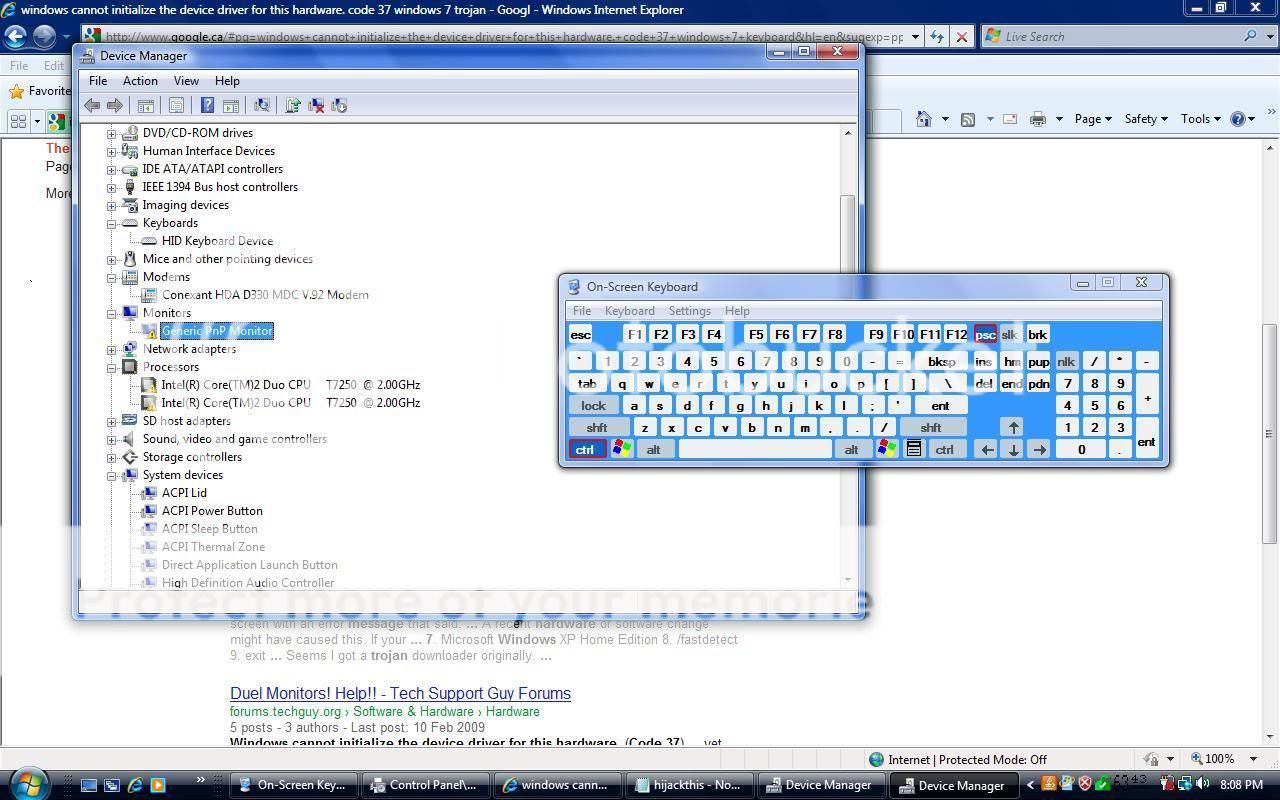1280x800 pixels.
Task: Toggle the lock (Caps Lock) key
Action: (x=593, y=406)
